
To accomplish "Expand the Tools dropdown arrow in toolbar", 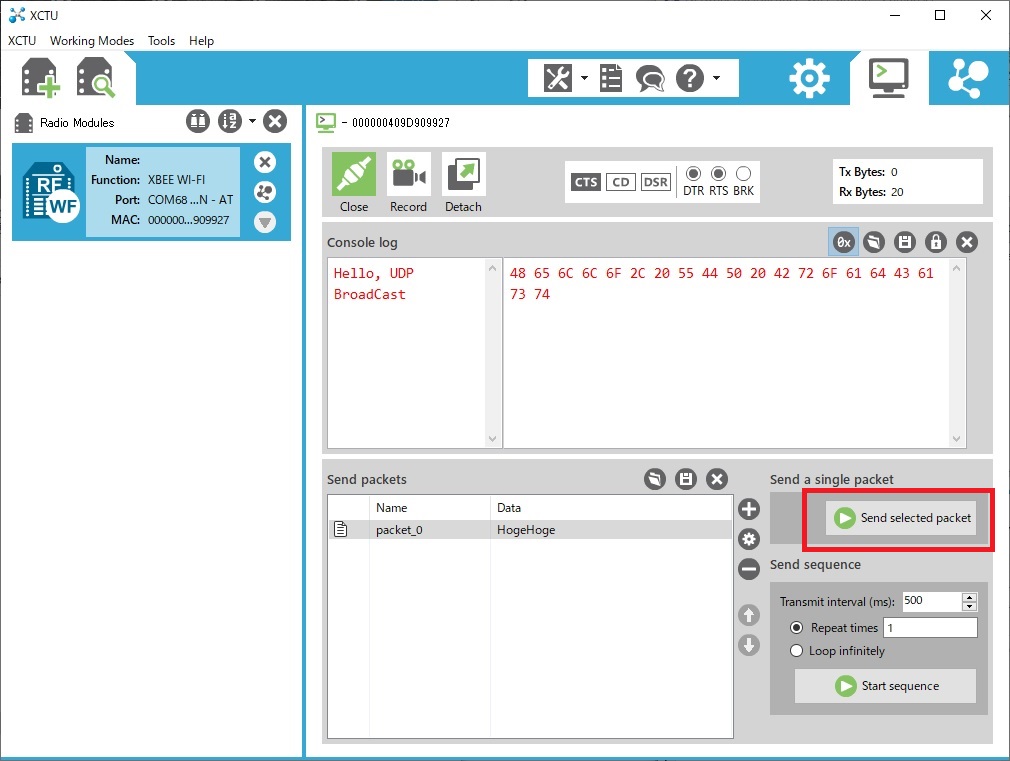I will click(584, 78).
